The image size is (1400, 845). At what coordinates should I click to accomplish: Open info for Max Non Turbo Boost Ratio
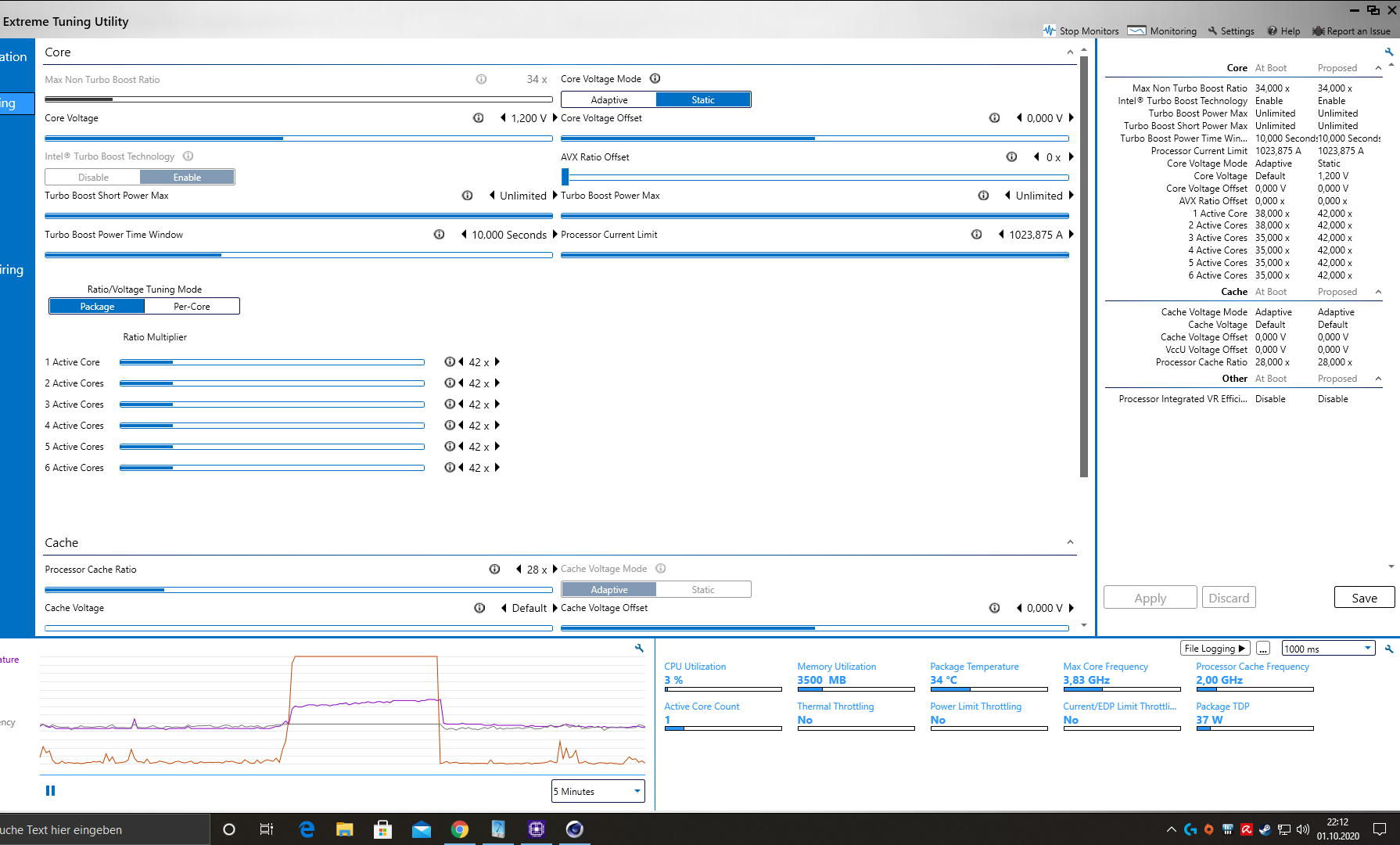pos(482,79)
